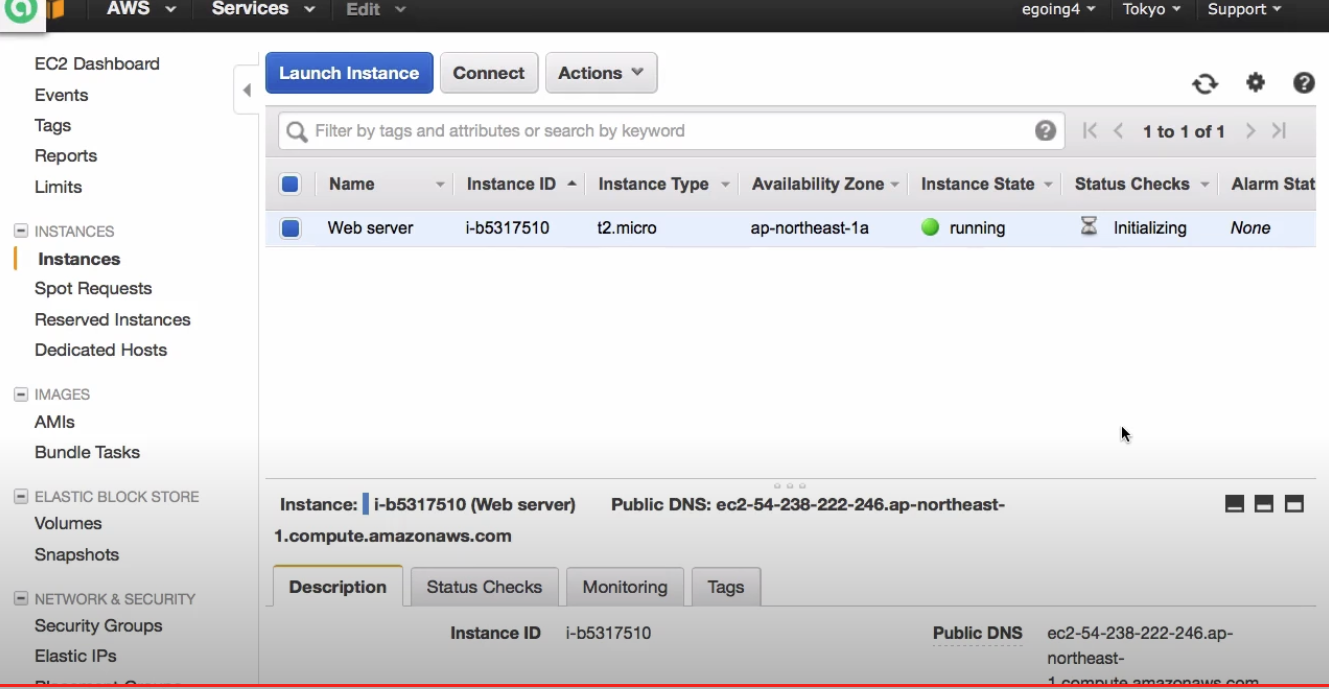Open Limits in the sidebar
The height and width of the screenshot is (689, 1329).
pyautogui.click(x=58, y=187)
